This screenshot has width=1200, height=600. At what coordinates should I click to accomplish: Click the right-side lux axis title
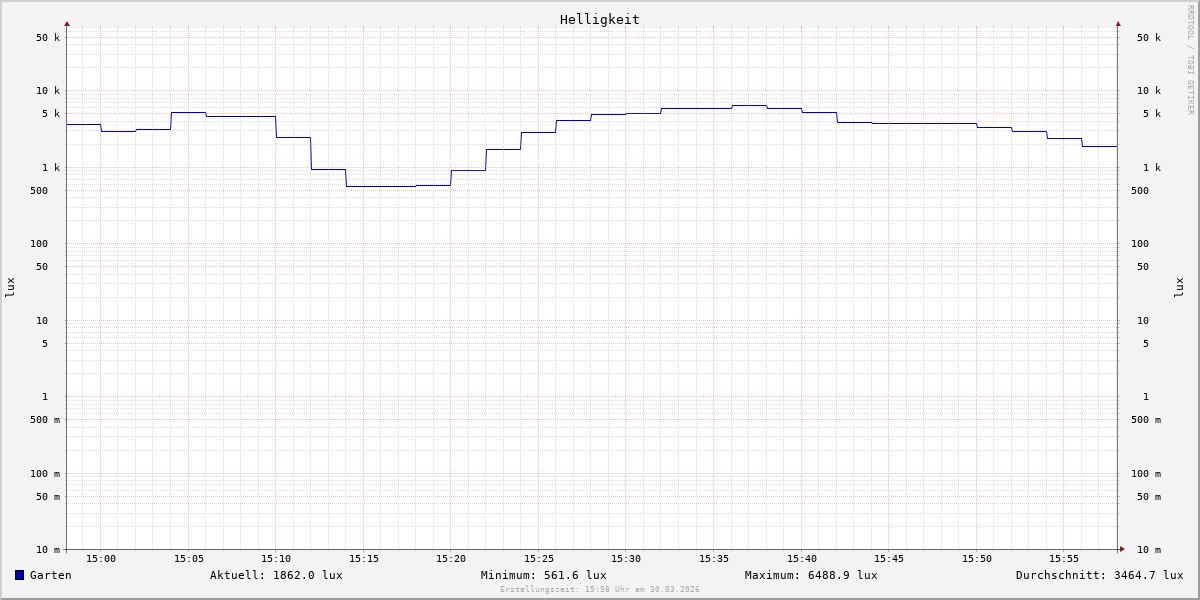[1179, 287]
